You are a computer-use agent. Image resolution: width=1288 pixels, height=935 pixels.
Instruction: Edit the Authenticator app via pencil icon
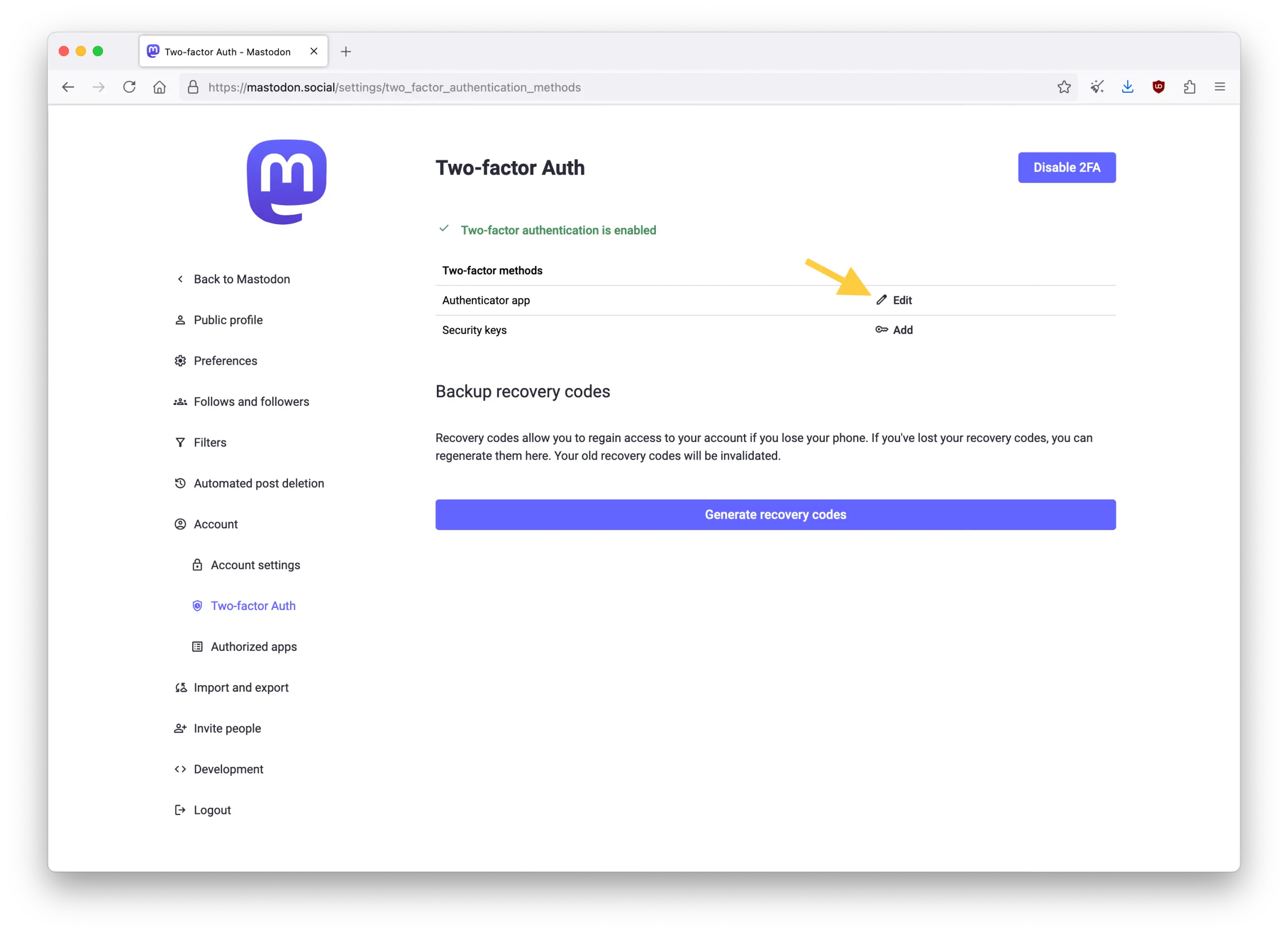pos(881,300)
